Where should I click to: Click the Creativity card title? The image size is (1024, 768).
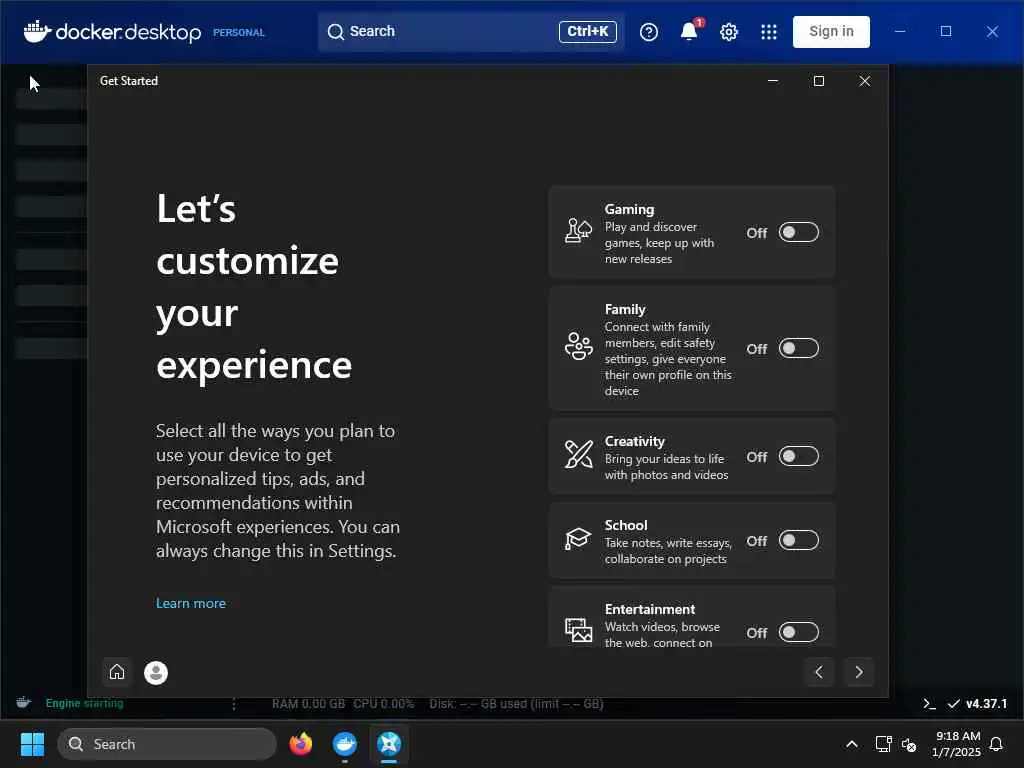[x=635, y=441]
